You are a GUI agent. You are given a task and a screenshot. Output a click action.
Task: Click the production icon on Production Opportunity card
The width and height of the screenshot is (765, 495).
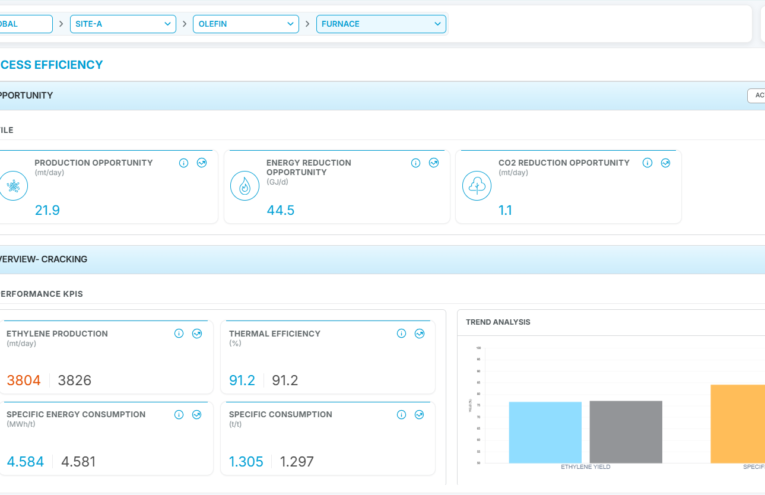coord(13,186)
